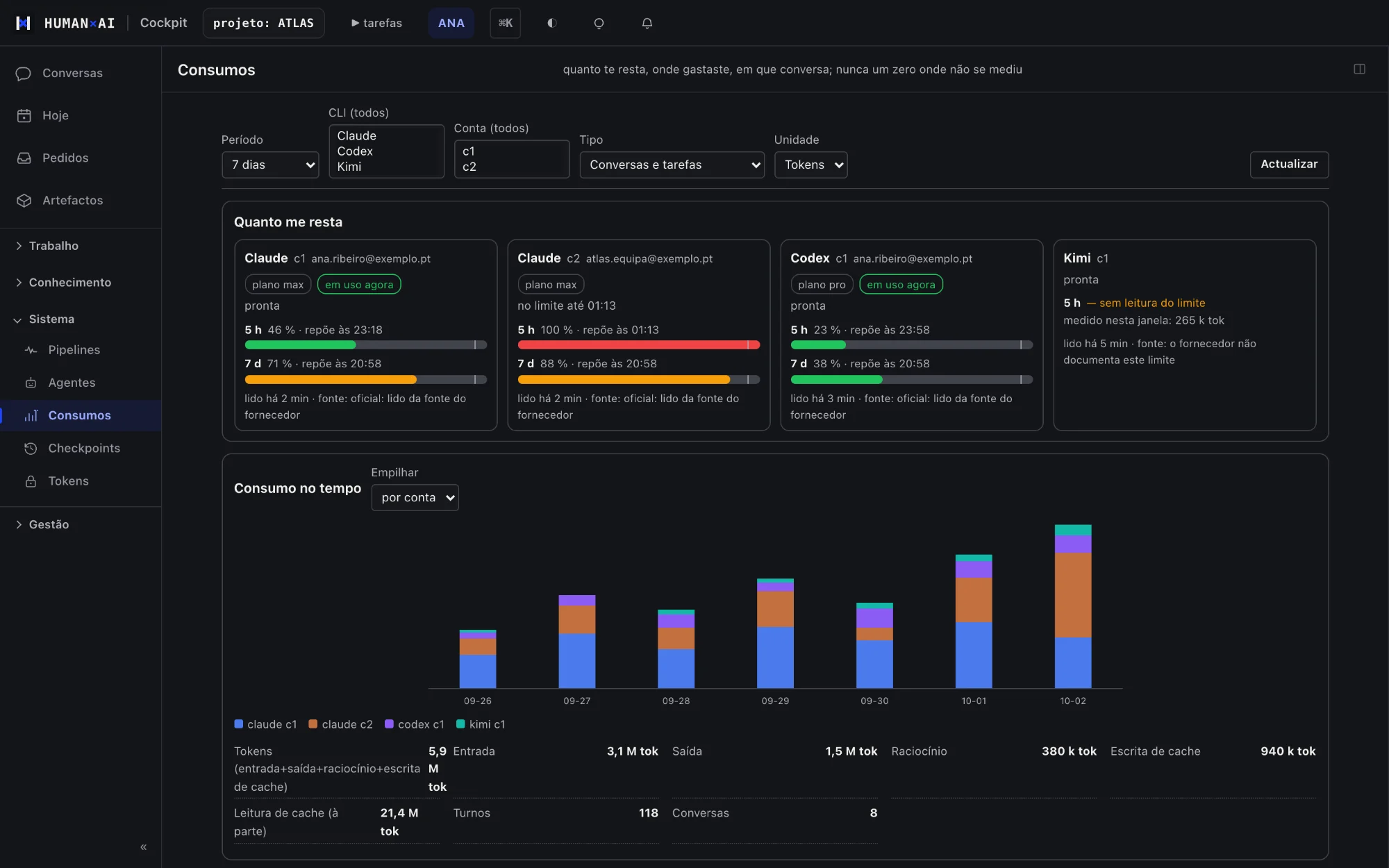1389x868 pixels.
Task: Open the Agentes page
Action: (81, 383)
